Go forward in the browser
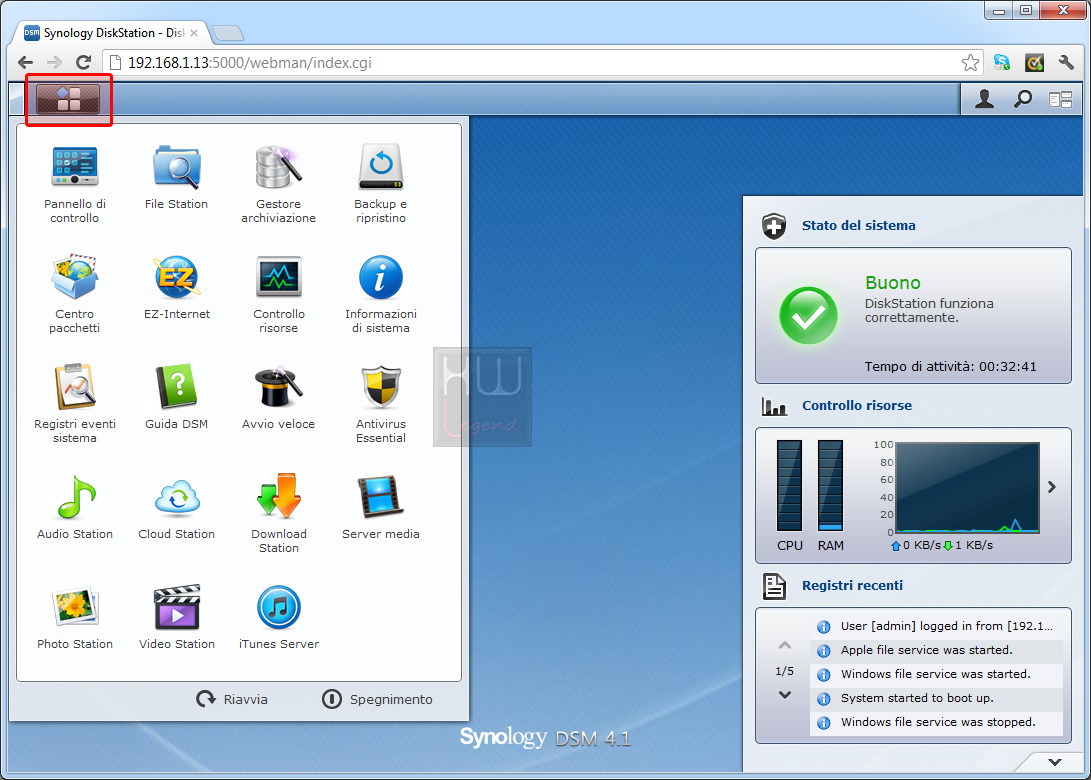Viewport: 1091px width, 780px height. 54,63
